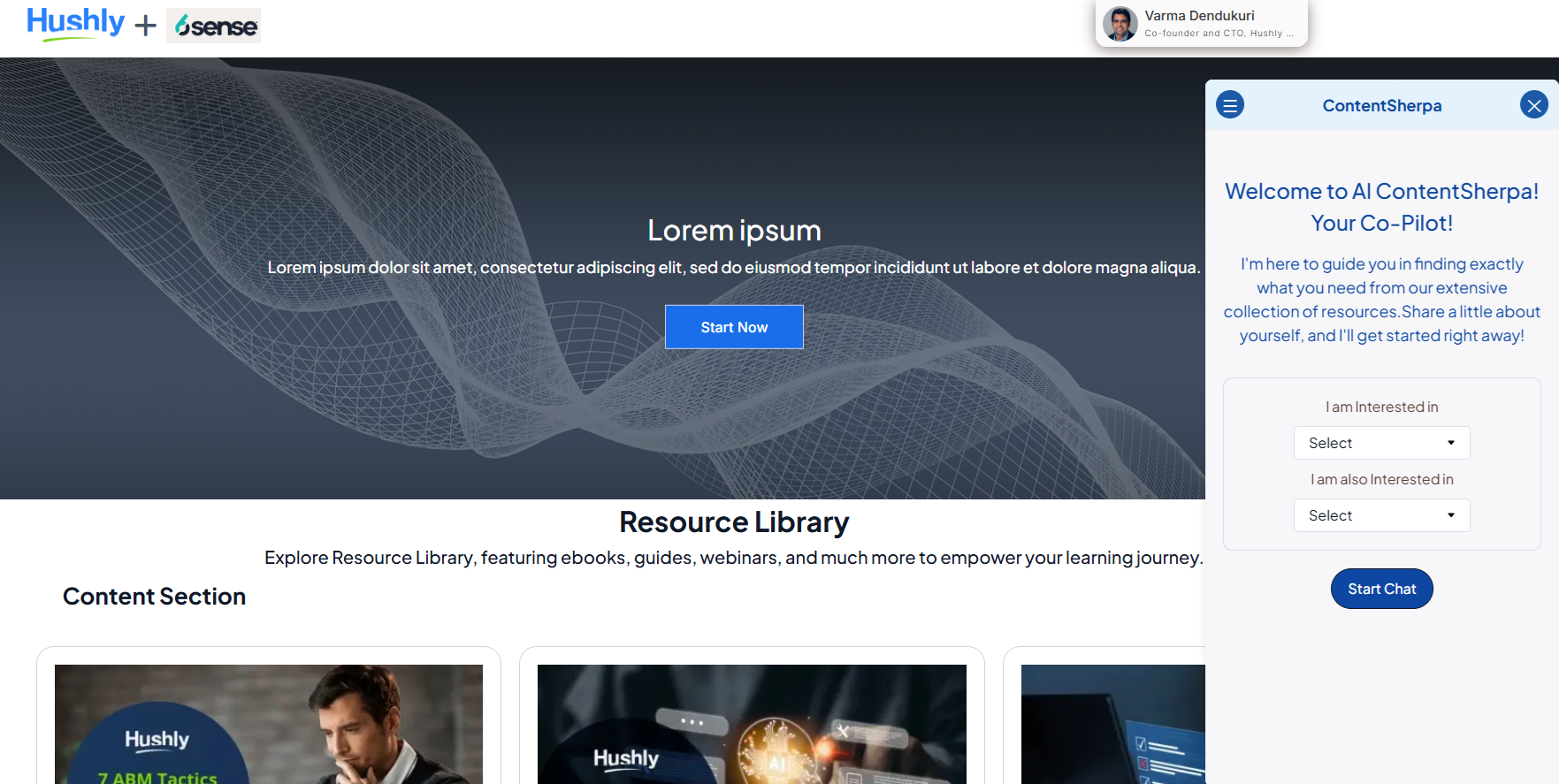Click the 6sense logo in header
Viewport: 1559px width, 784px height.
[213, 26]
